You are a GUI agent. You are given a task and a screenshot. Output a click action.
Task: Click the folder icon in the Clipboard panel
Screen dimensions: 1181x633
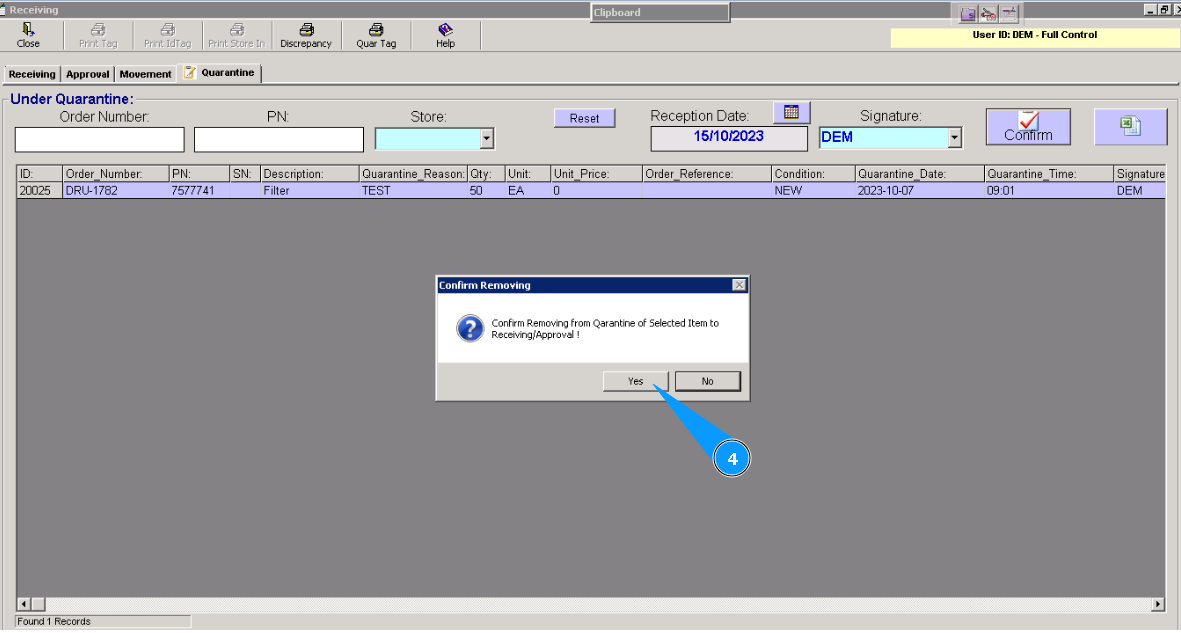click(967, 13)
